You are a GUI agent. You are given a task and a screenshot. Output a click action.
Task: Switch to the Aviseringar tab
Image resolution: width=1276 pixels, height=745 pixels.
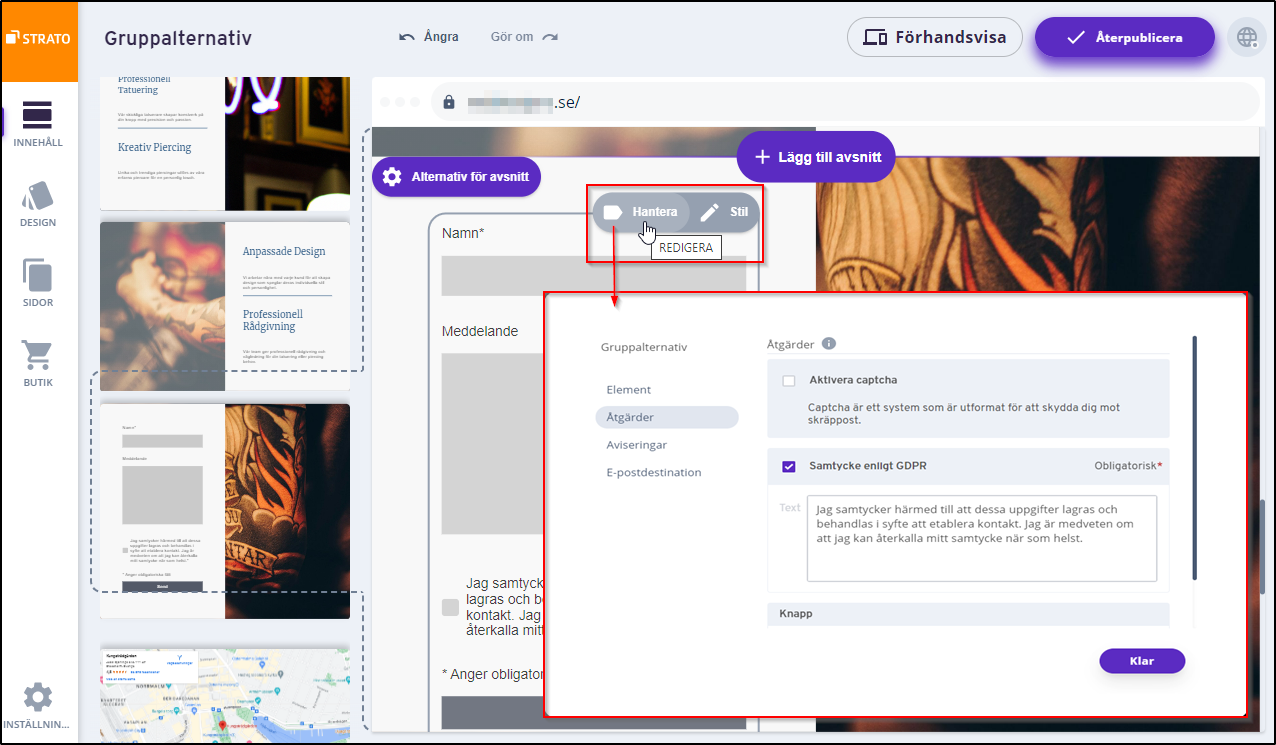pos(636,445)
